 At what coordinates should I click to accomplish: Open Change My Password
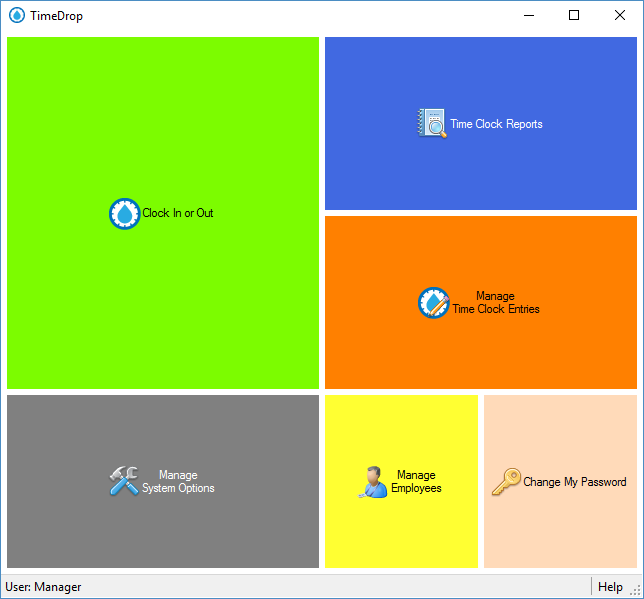(x=560, y=482)
